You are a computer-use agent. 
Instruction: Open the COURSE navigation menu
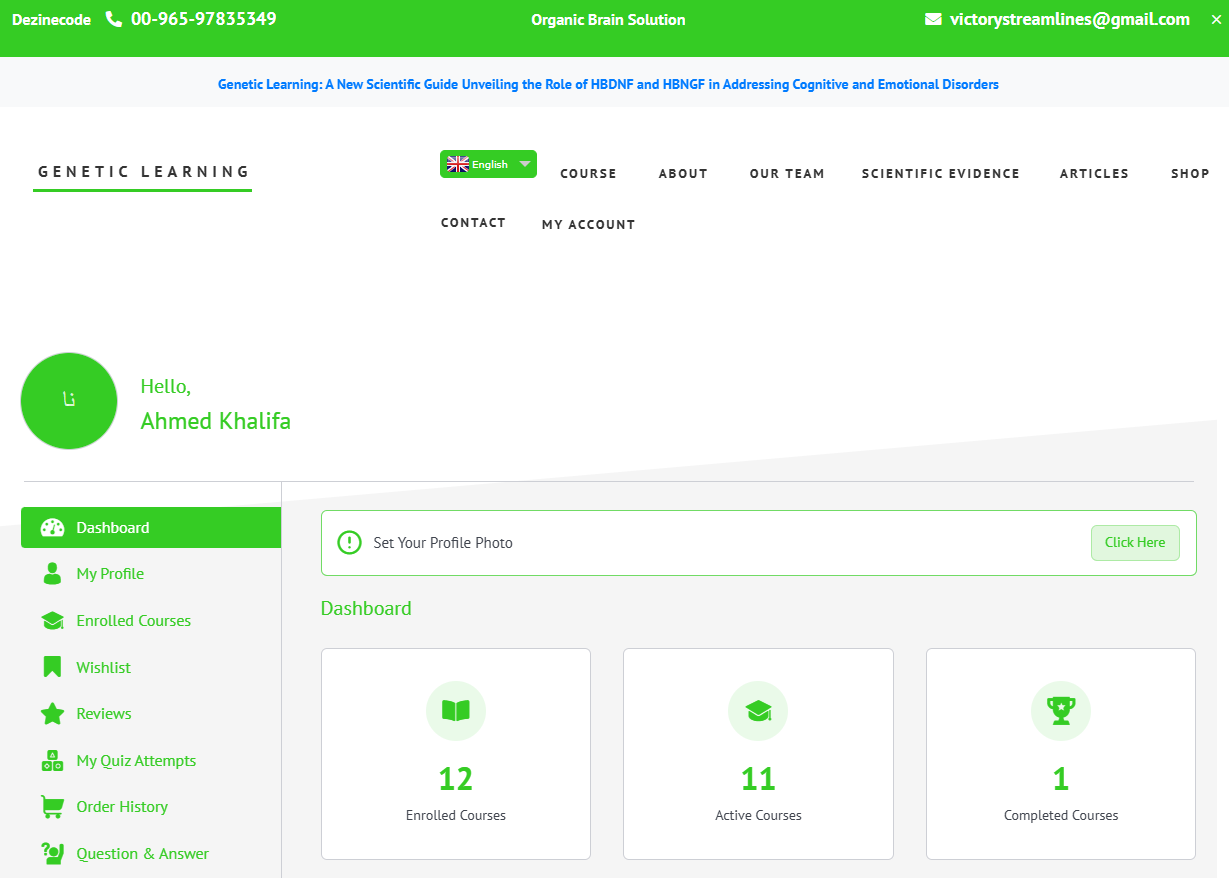click(x=588, y=173)
